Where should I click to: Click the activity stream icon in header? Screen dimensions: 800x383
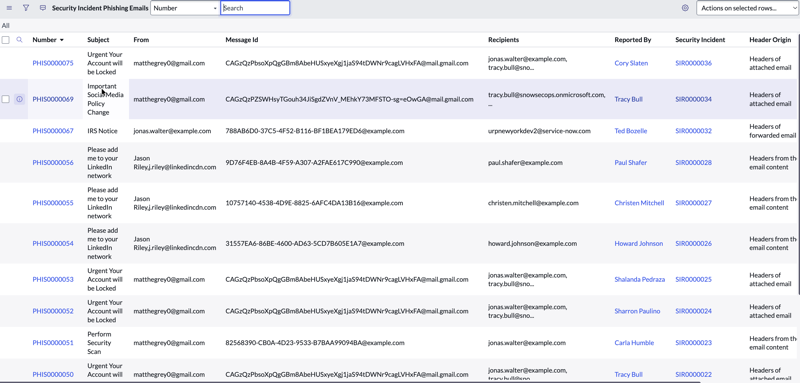click(x=43, y=8)
